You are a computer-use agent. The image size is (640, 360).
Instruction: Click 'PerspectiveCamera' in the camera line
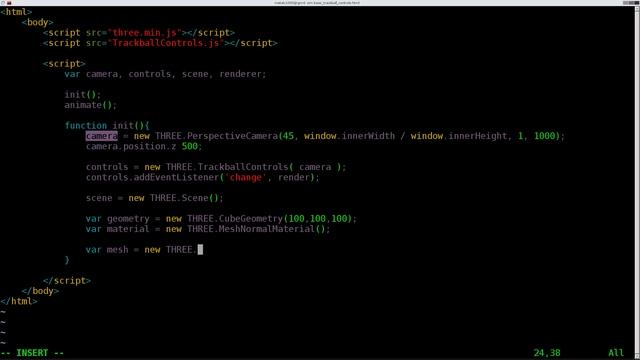pyautogui.click(x=233, y=136)
